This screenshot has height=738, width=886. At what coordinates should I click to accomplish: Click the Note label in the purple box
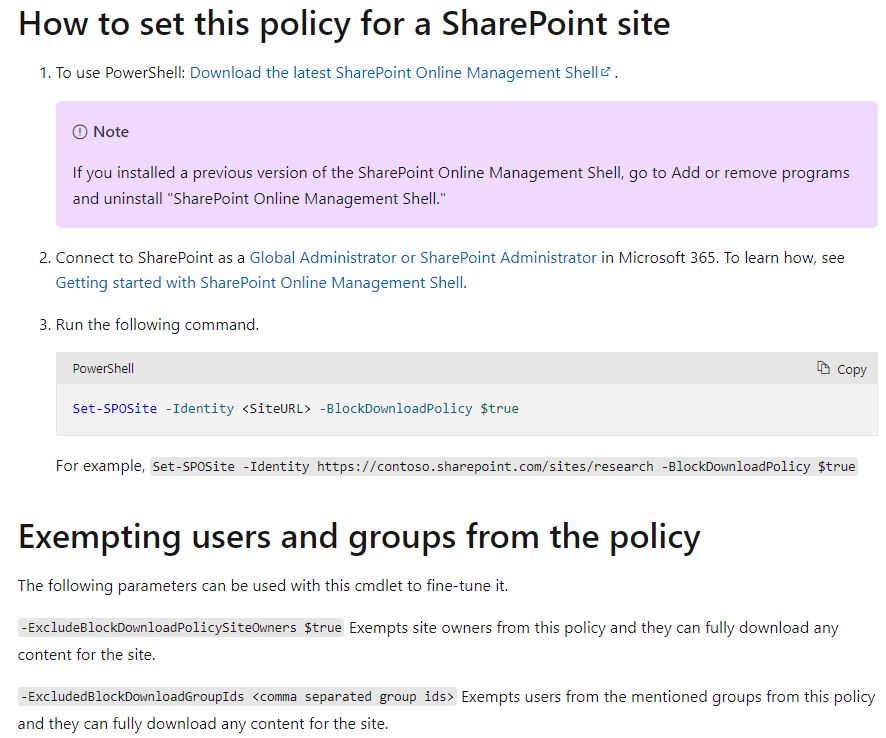coord(111,132)
